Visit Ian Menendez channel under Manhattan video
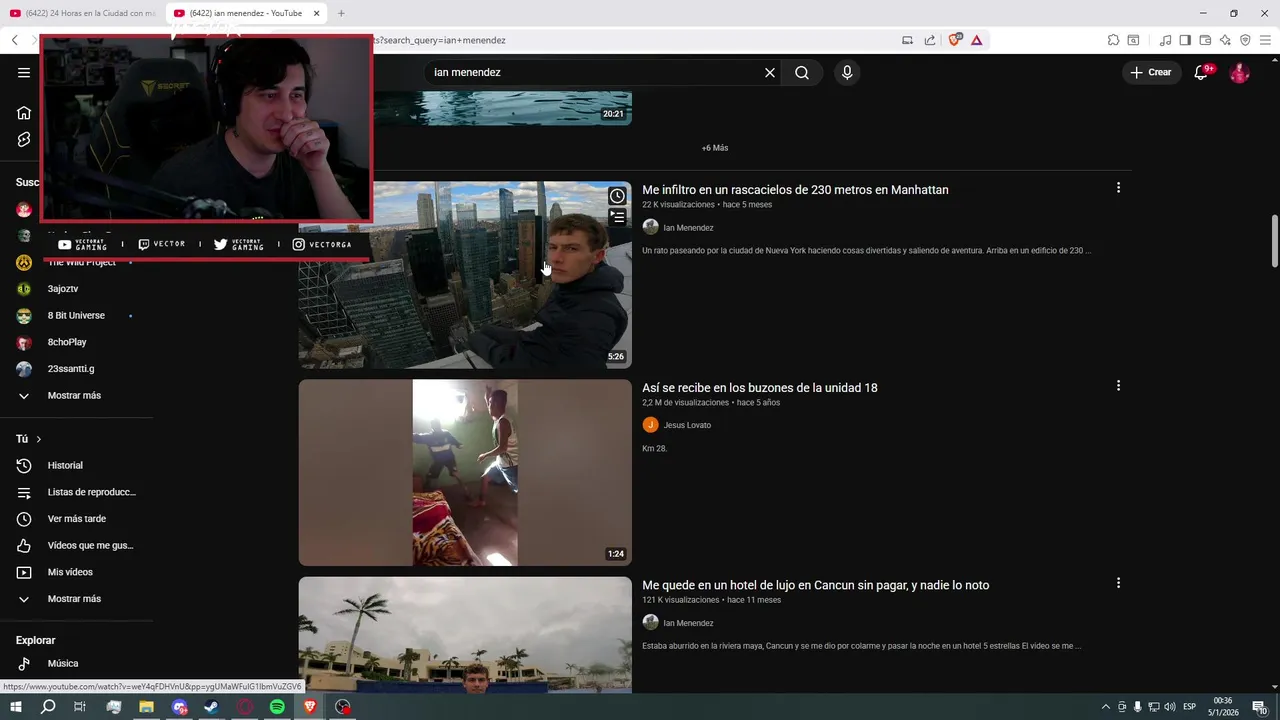Viewport: 1280px width, 720px height. point(688,228)
